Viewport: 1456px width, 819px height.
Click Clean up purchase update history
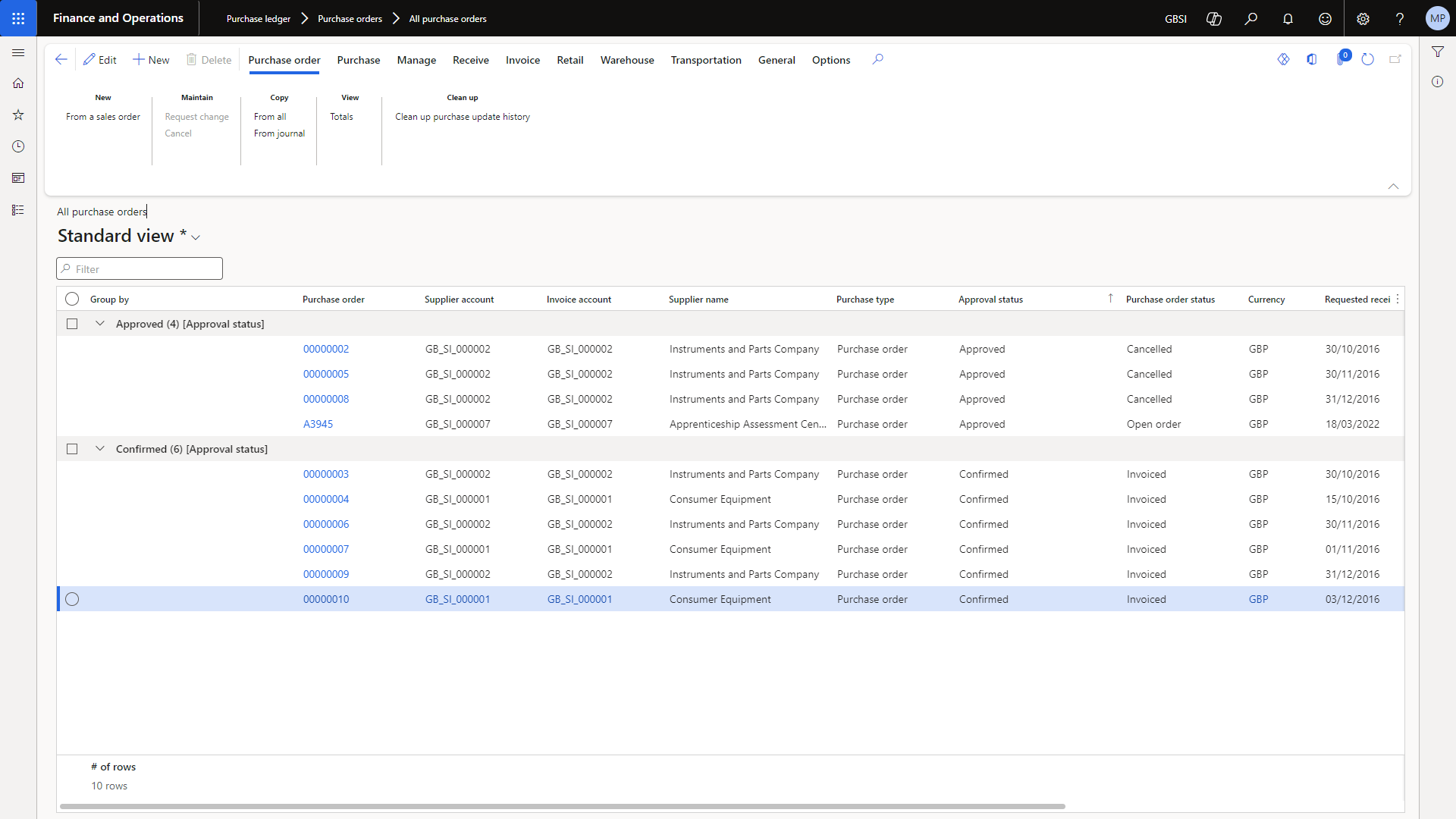462,116
